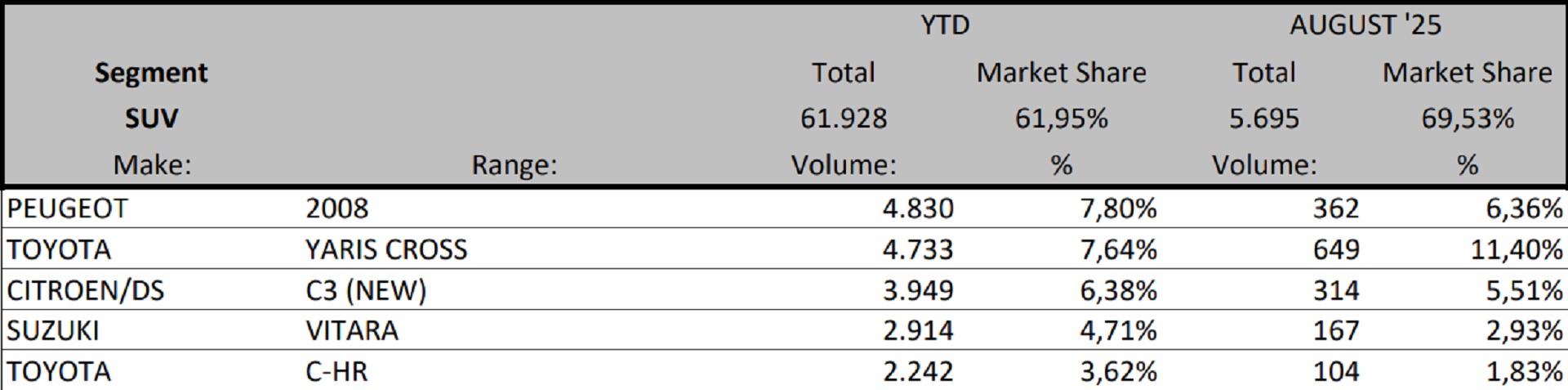This screenshot has width=1568, height=390.
Task: Select the August volume 649 cell
Action: pyautogui.click(x=1336, y=249)
